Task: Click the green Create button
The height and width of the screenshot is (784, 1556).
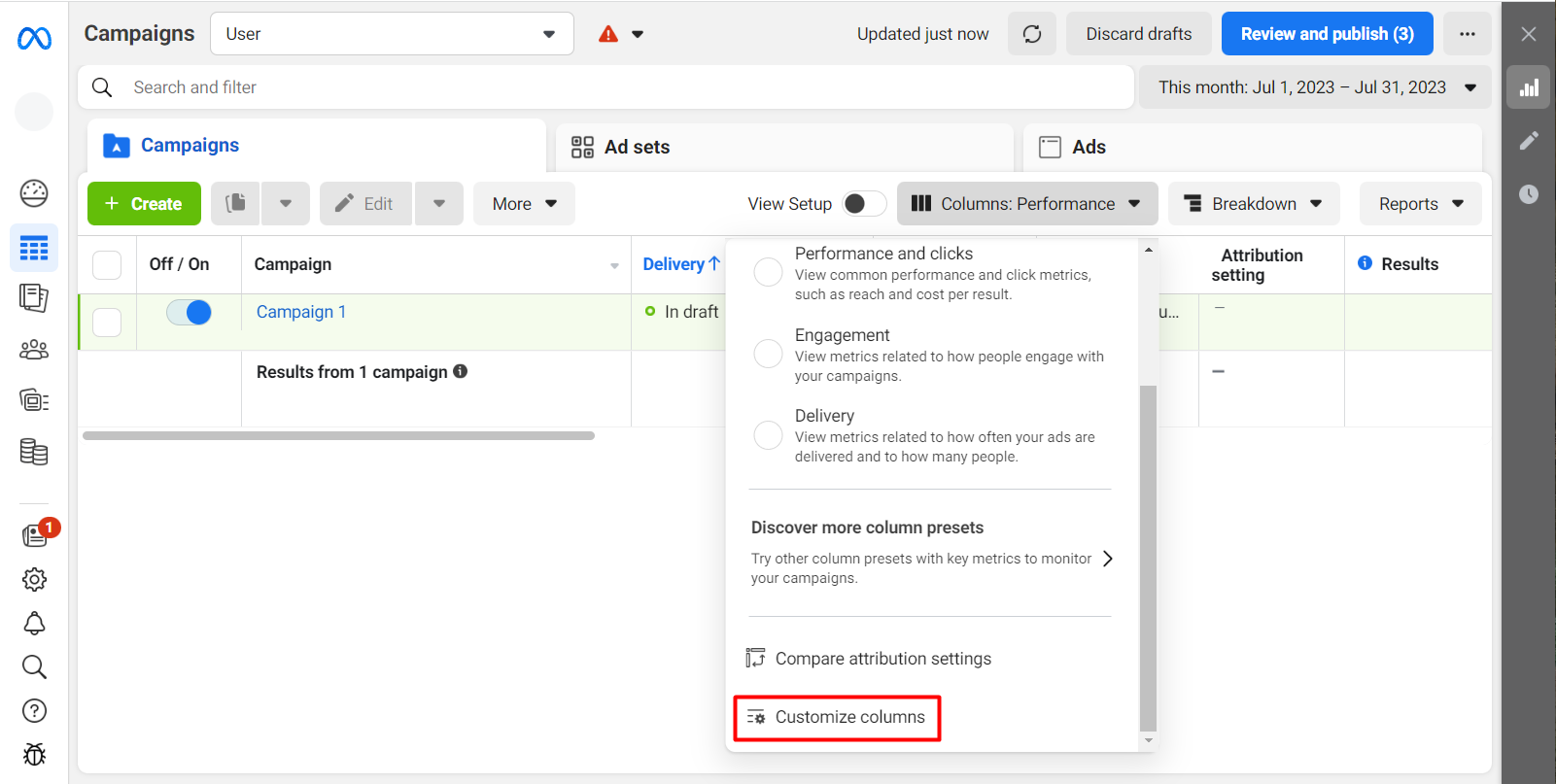Action: click(144, 203)
